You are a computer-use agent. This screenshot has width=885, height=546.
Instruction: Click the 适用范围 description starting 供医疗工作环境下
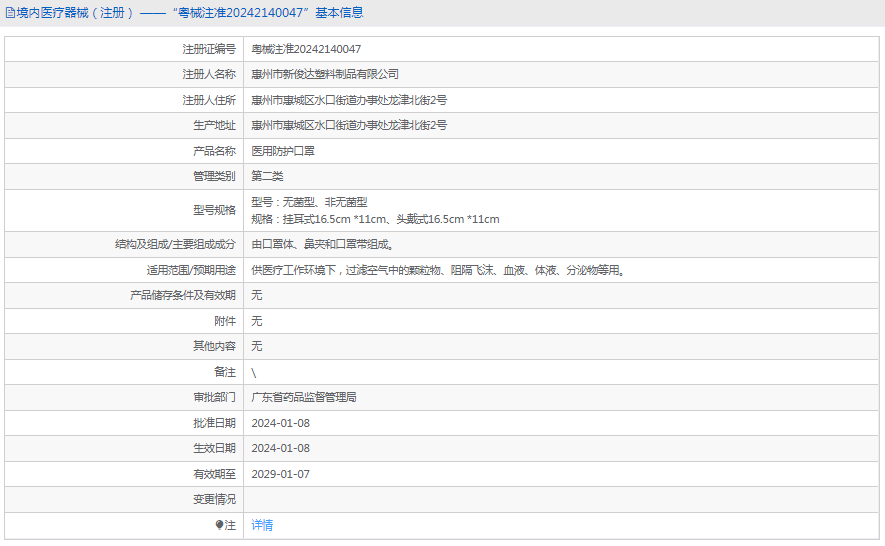pyautogui.click(x=439, y=270)
